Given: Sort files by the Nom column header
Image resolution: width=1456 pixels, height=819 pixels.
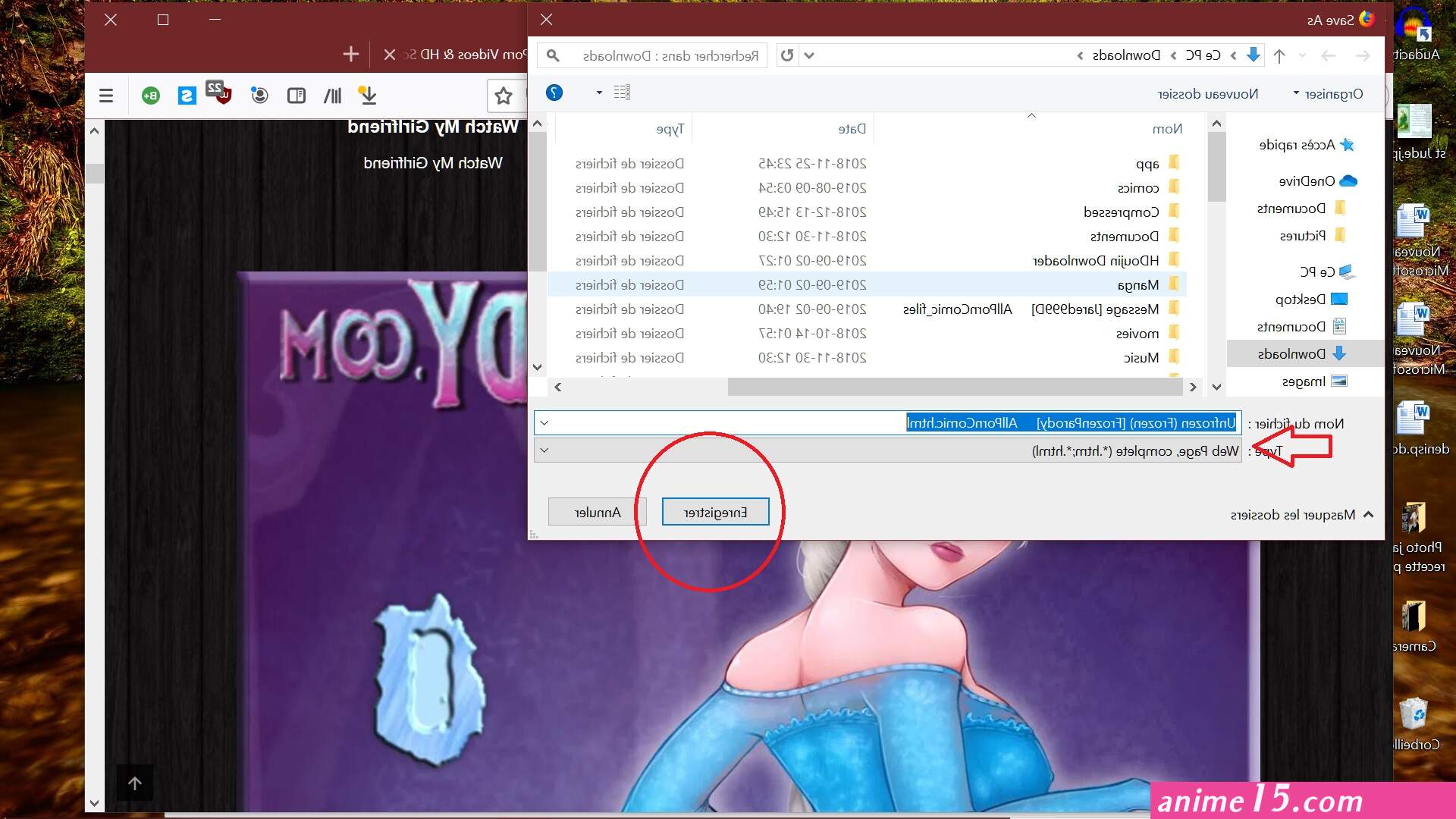Looking at the screenshot, I should tap(1167, 129).
